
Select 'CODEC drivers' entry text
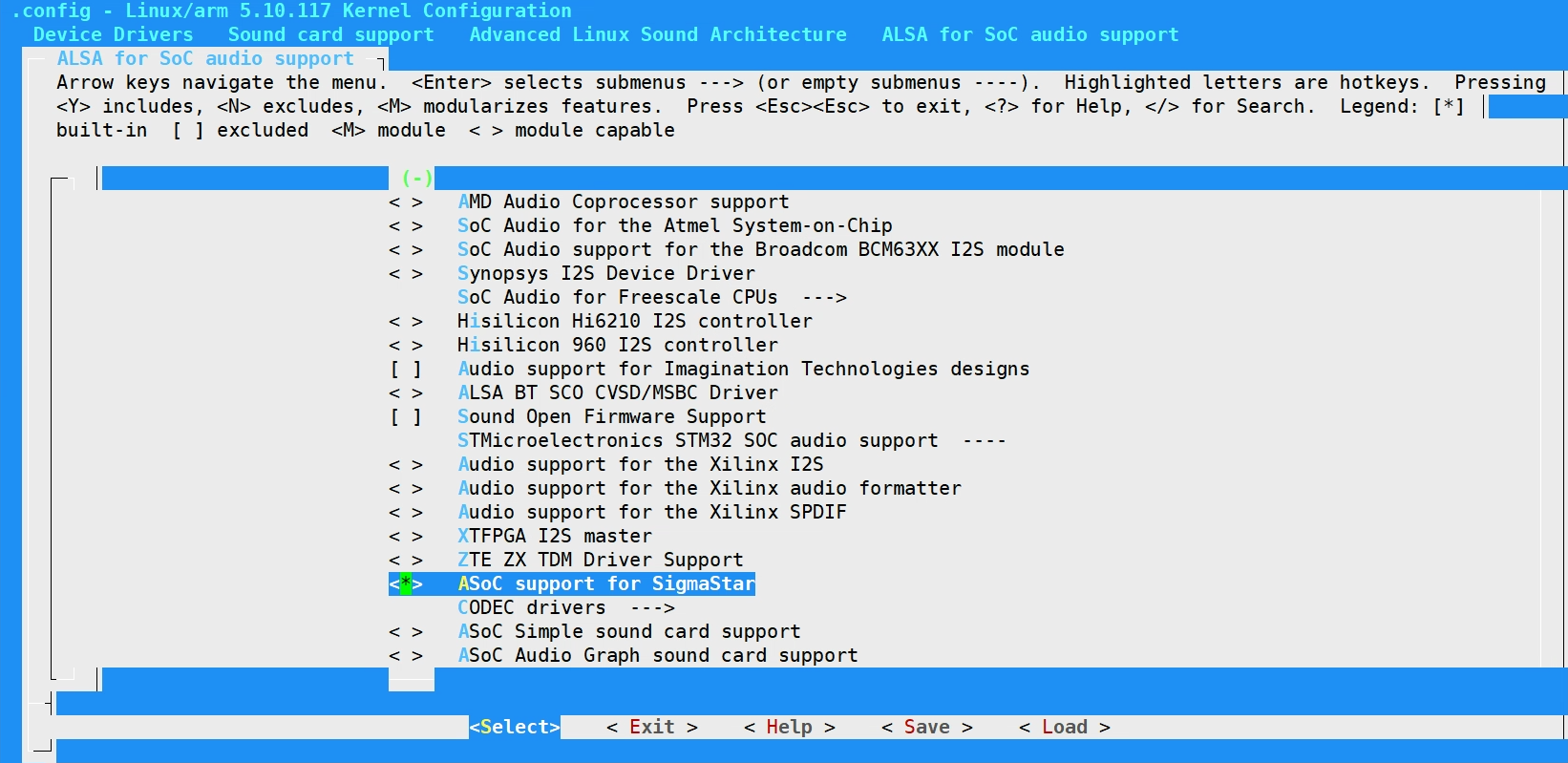(532, 607)
